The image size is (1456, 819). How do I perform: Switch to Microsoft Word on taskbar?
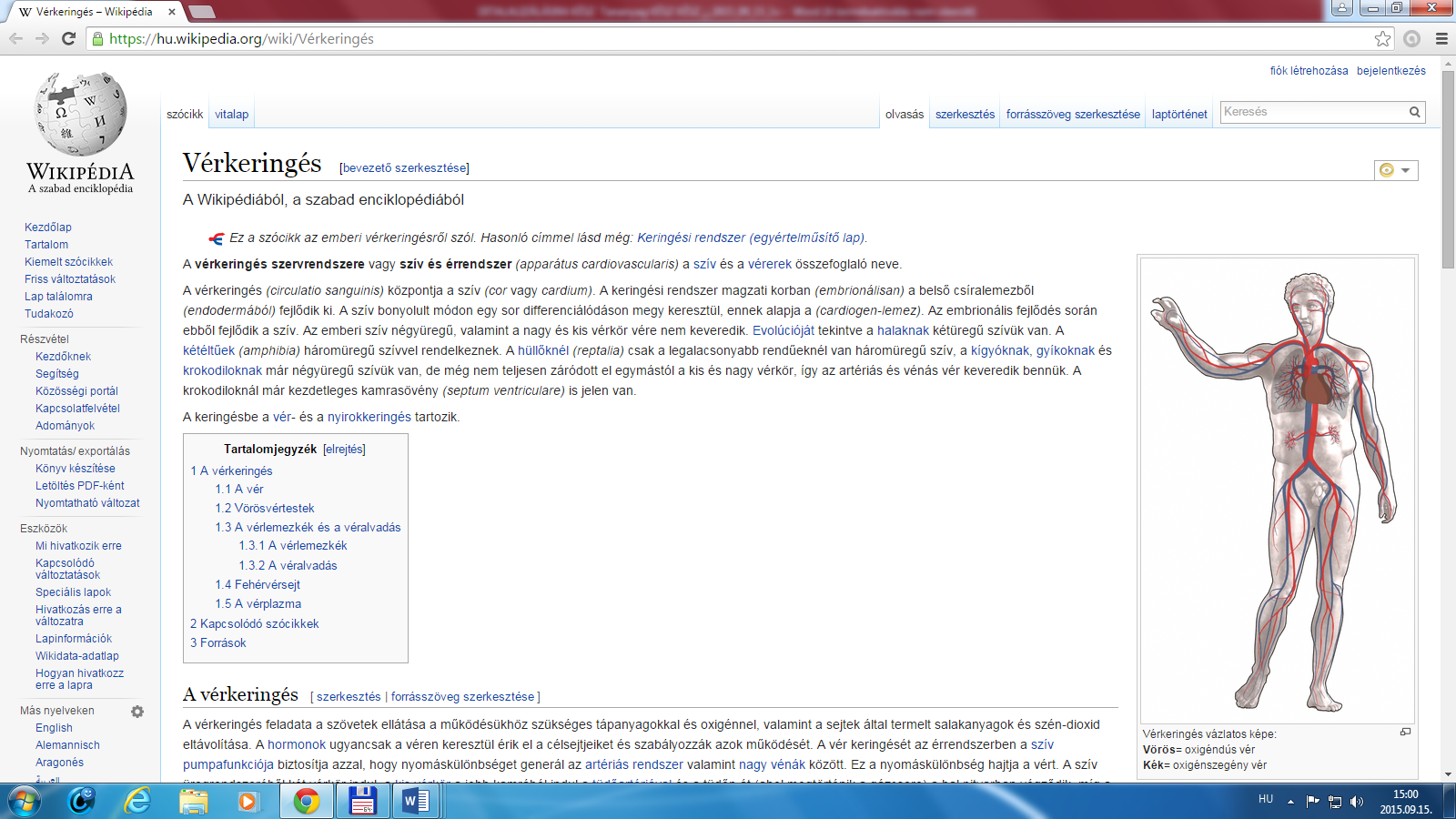coord(416,801)
